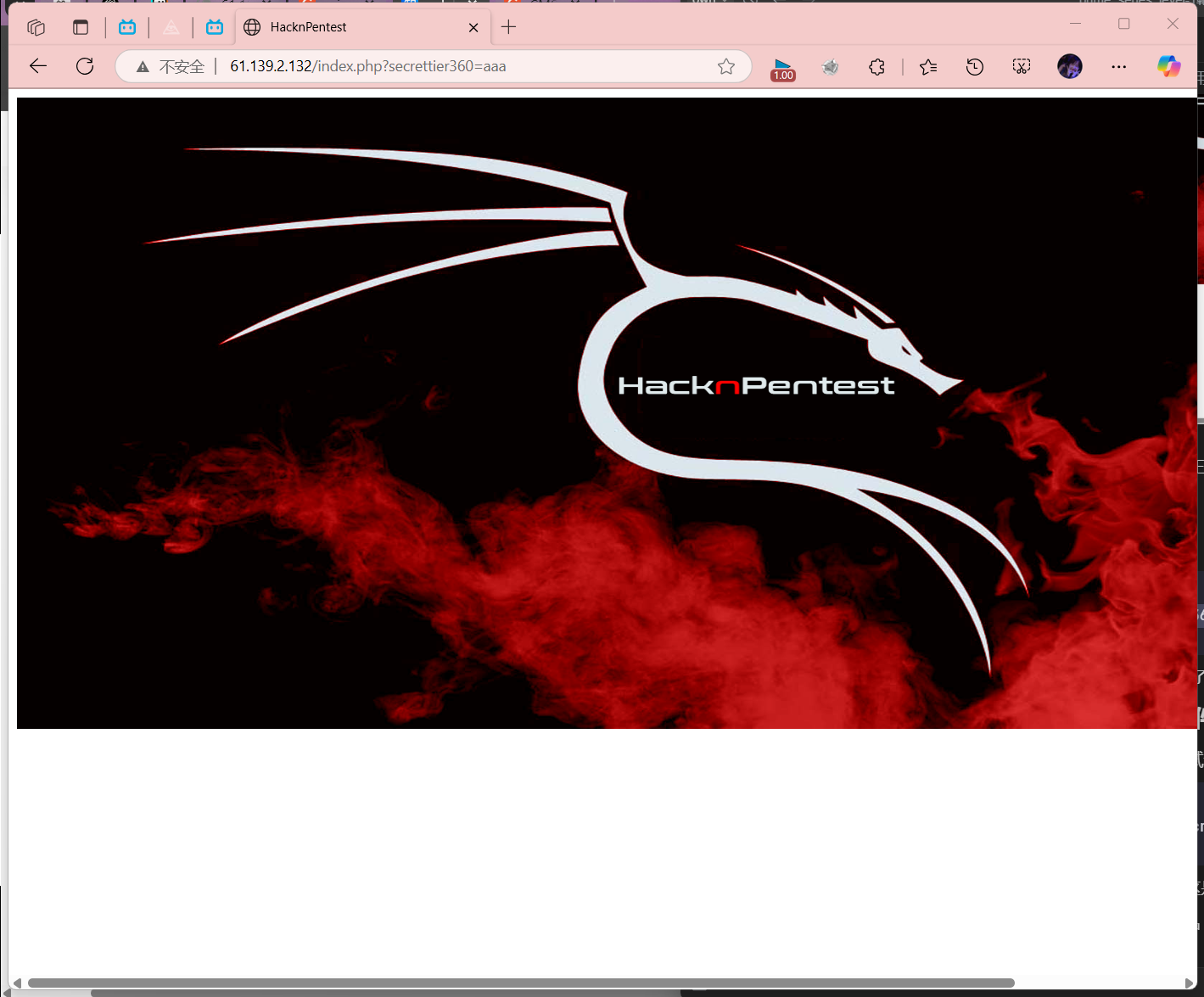Click the horizontal page scrollbar thumb
Viewport: 1204px width, 997px height.
coord(521,983)
